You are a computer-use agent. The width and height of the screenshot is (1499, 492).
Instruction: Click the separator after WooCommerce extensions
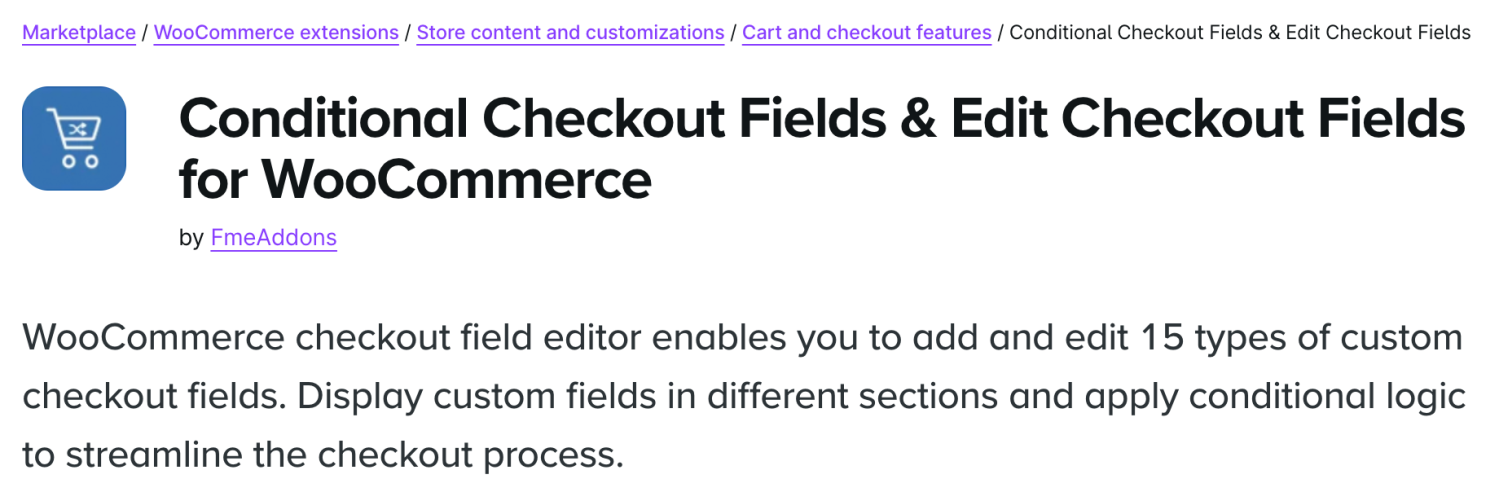pos(408,32)
